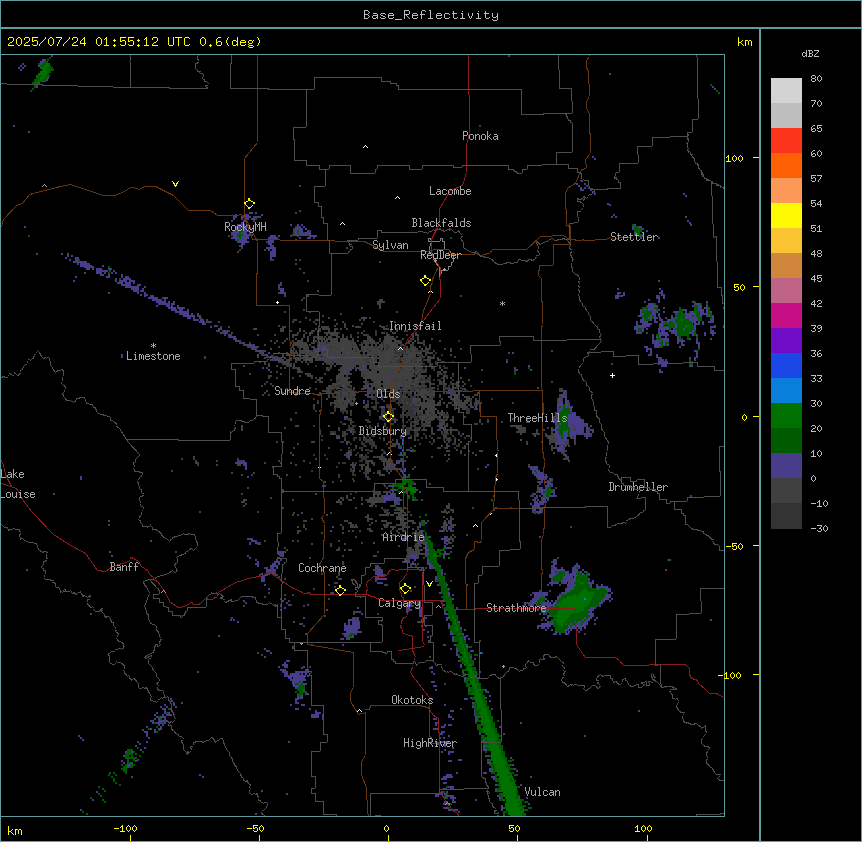Click the Lake Louise label
Viewport: 862px width, 842px height.
18,484
